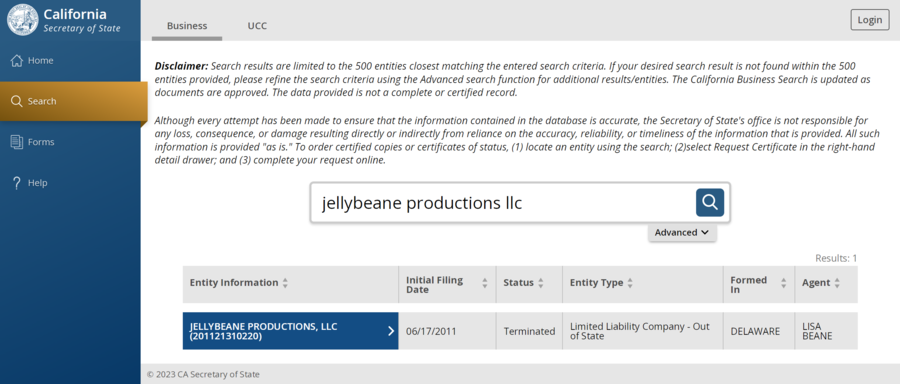The height and width of the screenshot is (384, 900).
Task: Open Help in the sidebar
Action: click(x=70, y=183)
